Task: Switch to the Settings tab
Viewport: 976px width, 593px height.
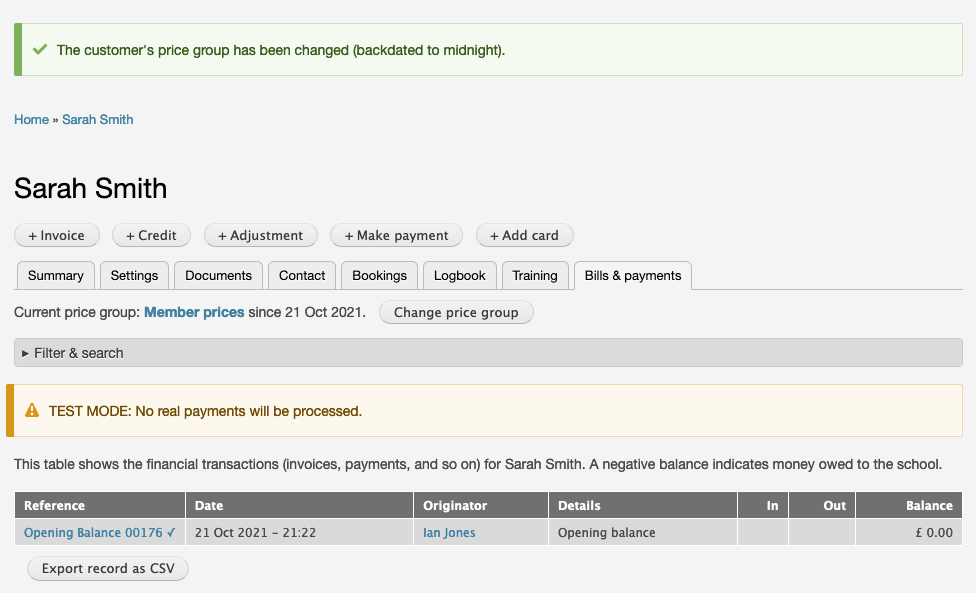Action: (134, 276)
